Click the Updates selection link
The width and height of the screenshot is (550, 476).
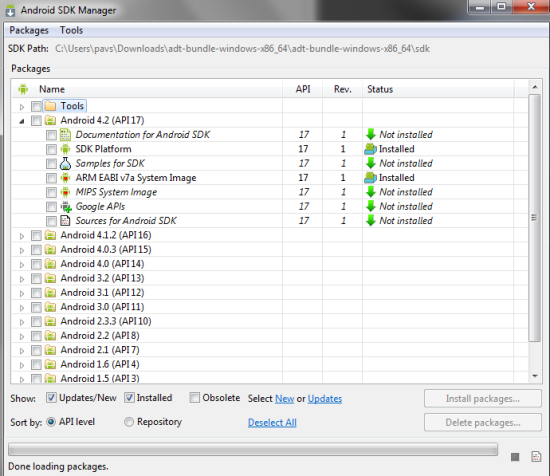click(x=325, y=399)
